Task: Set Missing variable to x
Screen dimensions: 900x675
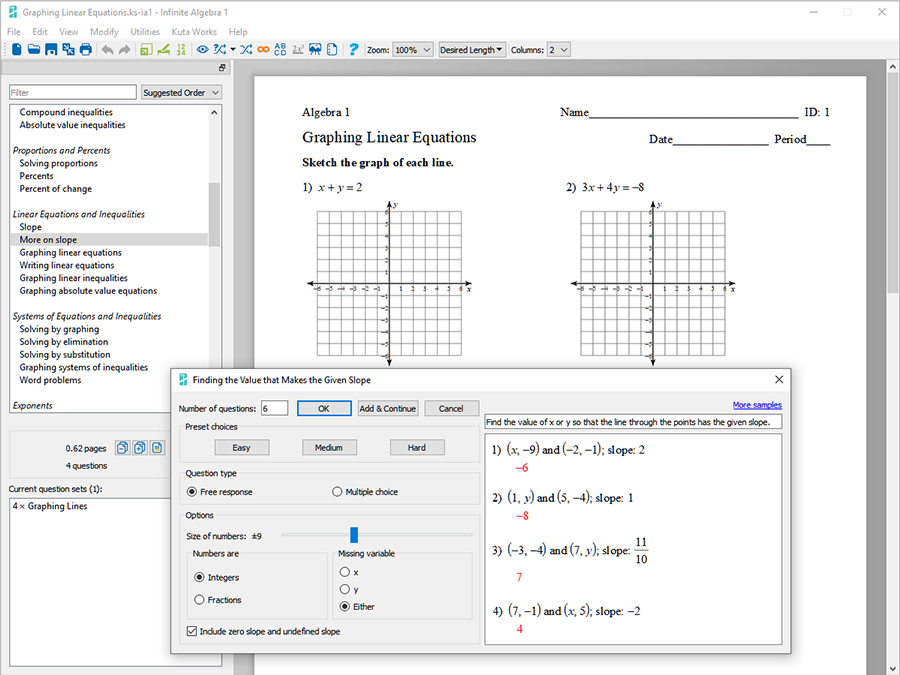Action: pyautogui.click(x=344, y=572)
